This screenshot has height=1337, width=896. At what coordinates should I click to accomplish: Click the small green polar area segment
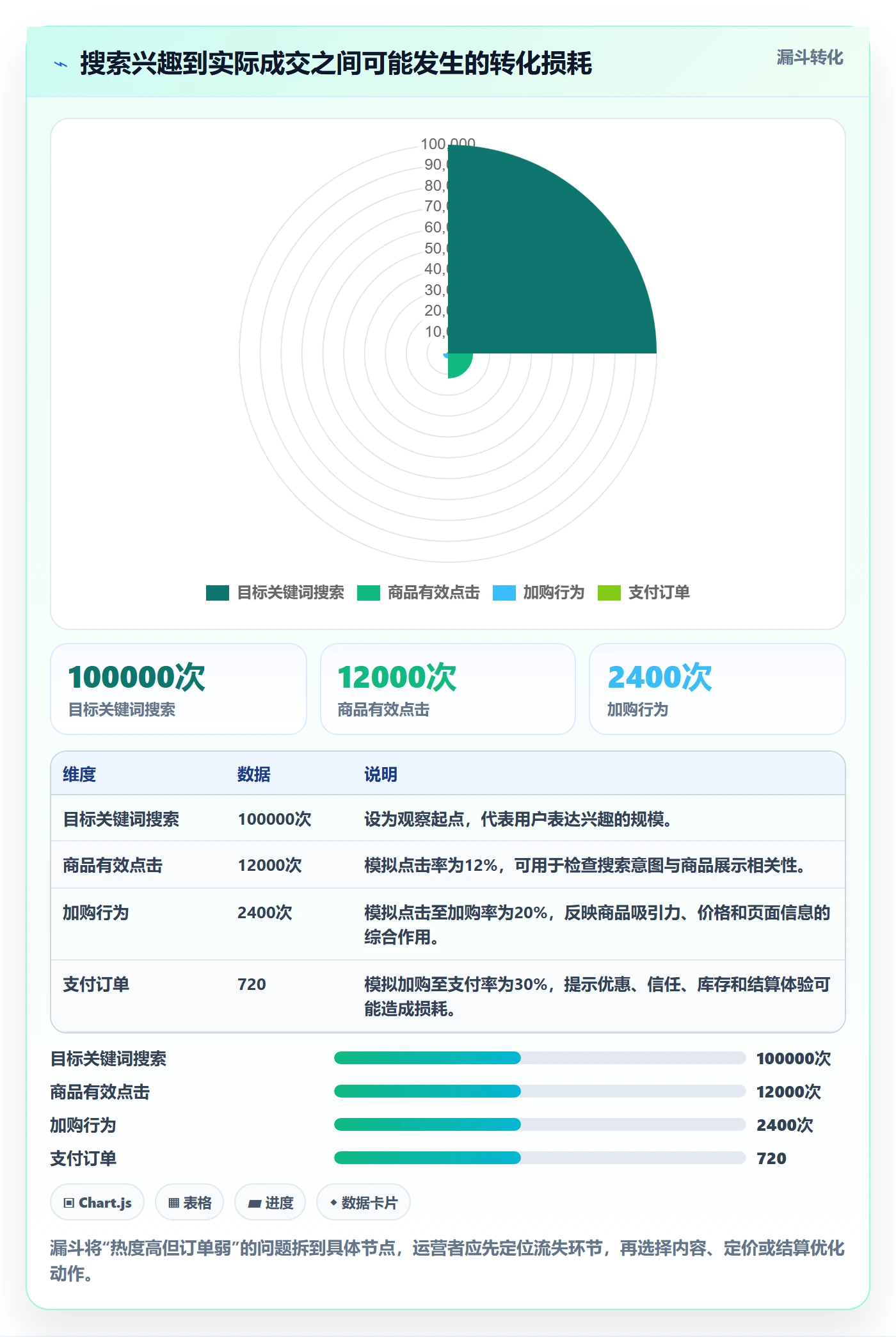click(x=458, y=364)
